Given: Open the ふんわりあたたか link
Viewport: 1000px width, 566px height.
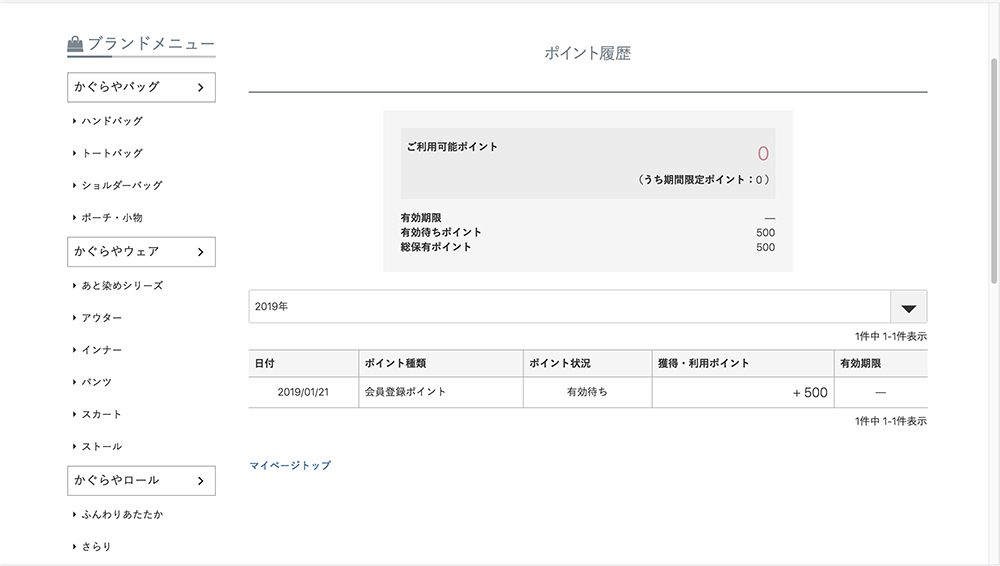Looking at the screenshot, I should pyautogui.click(x=122, y=514).
